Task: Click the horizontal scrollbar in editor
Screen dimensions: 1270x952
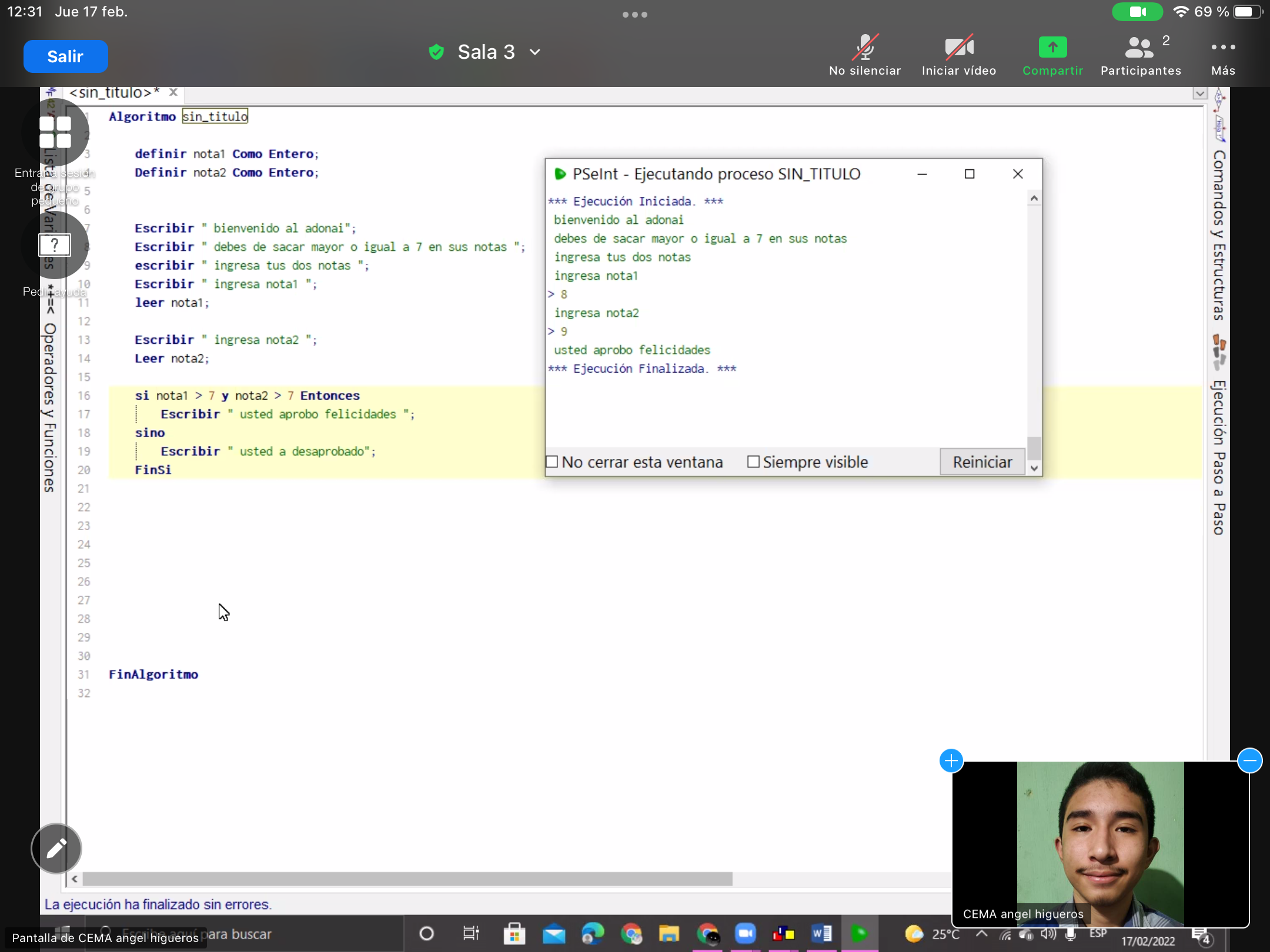Action: coord(407,879)
